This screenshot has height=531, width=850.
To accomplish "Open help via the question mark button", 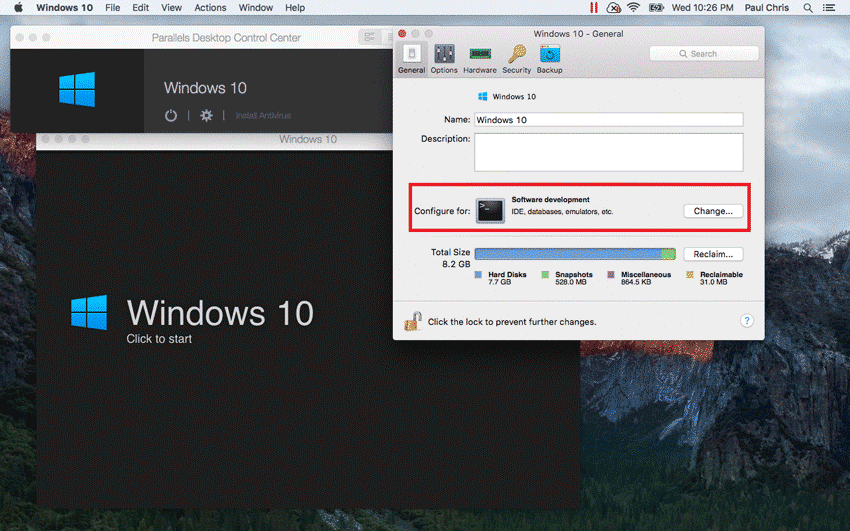I will (746, 321).
